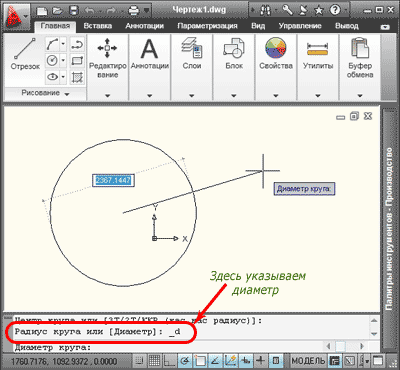Choose the ellipse drawing tool icon
Screen dimensions: 400x370
[53, 77]
